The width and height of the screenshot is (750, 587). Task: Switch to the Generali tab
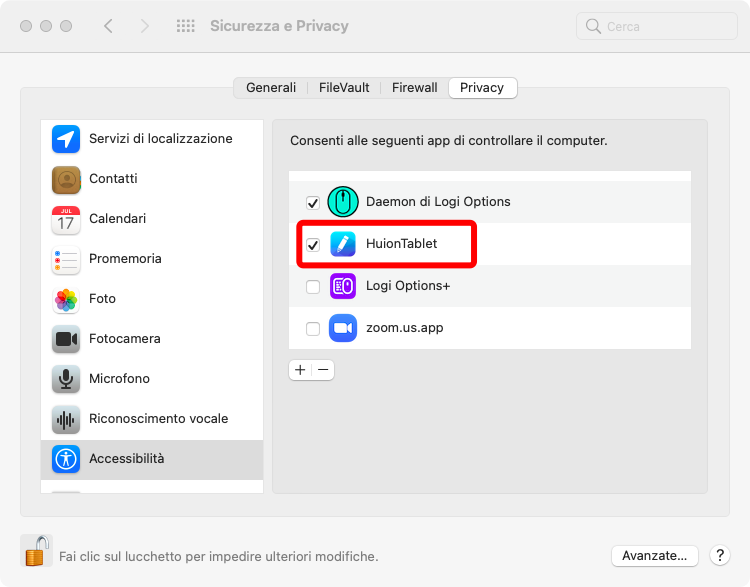pyautogui.click(x=271, y=88)
